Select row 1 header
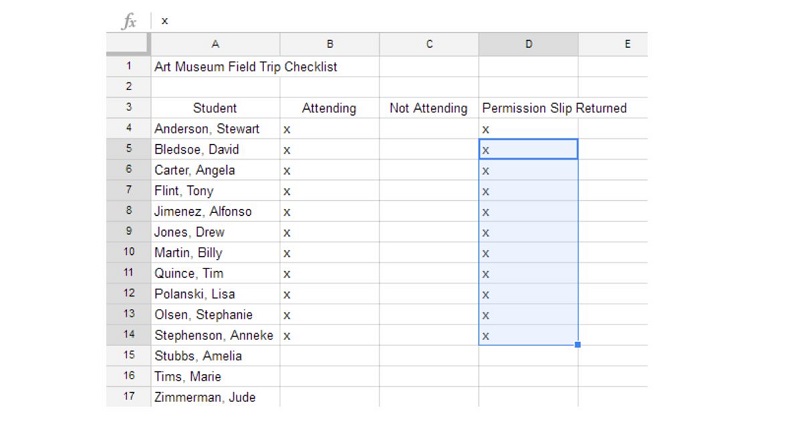The height and width of the screenshot is (422, 800). 129,66
